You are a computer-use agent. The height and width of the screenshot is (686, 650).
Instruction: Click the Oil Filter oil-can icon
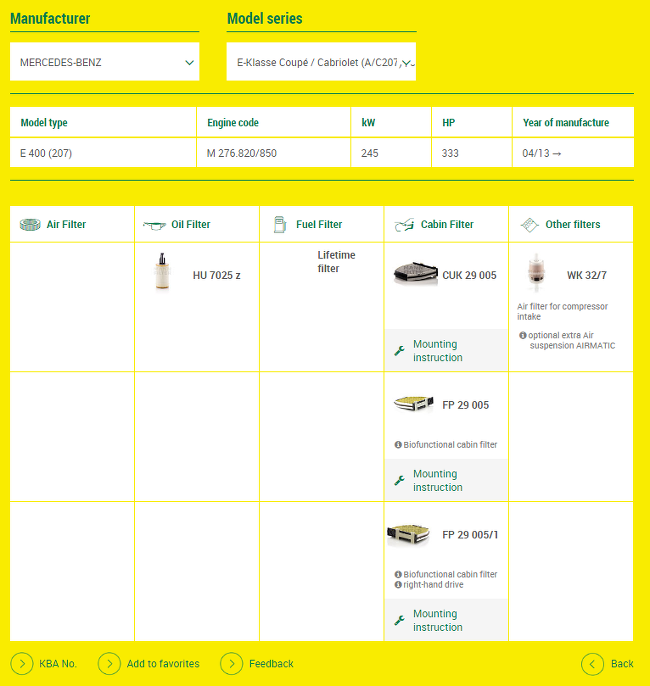coord(154,225)
